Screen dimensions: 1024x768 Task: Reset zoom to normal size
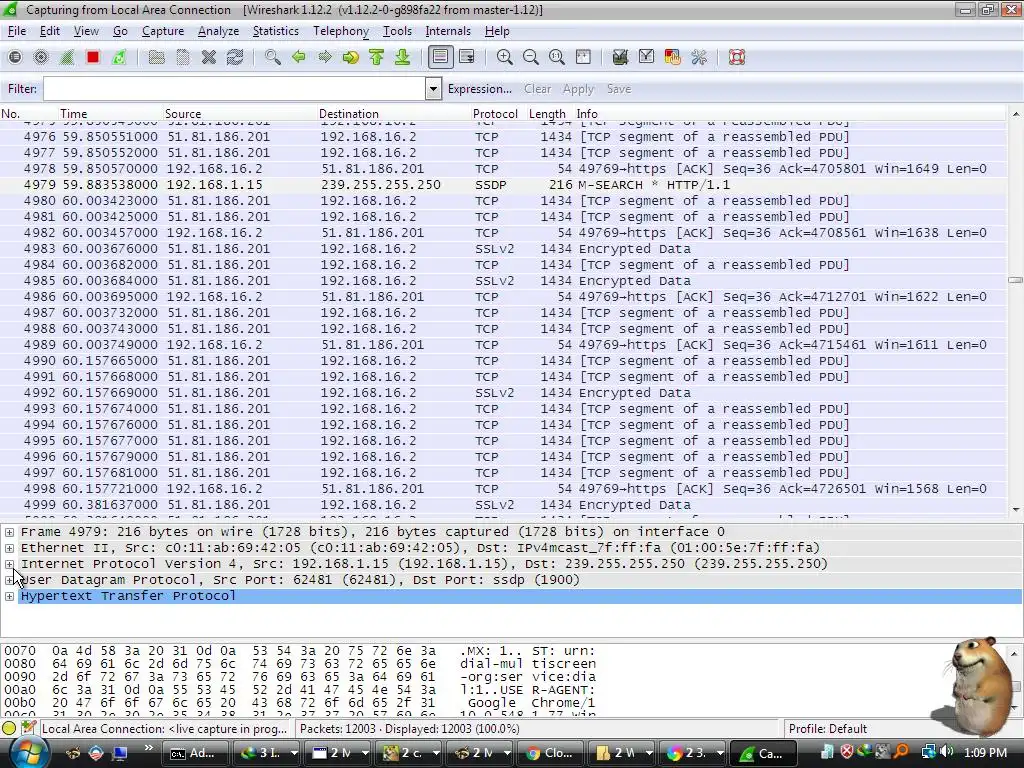[556, 57]
